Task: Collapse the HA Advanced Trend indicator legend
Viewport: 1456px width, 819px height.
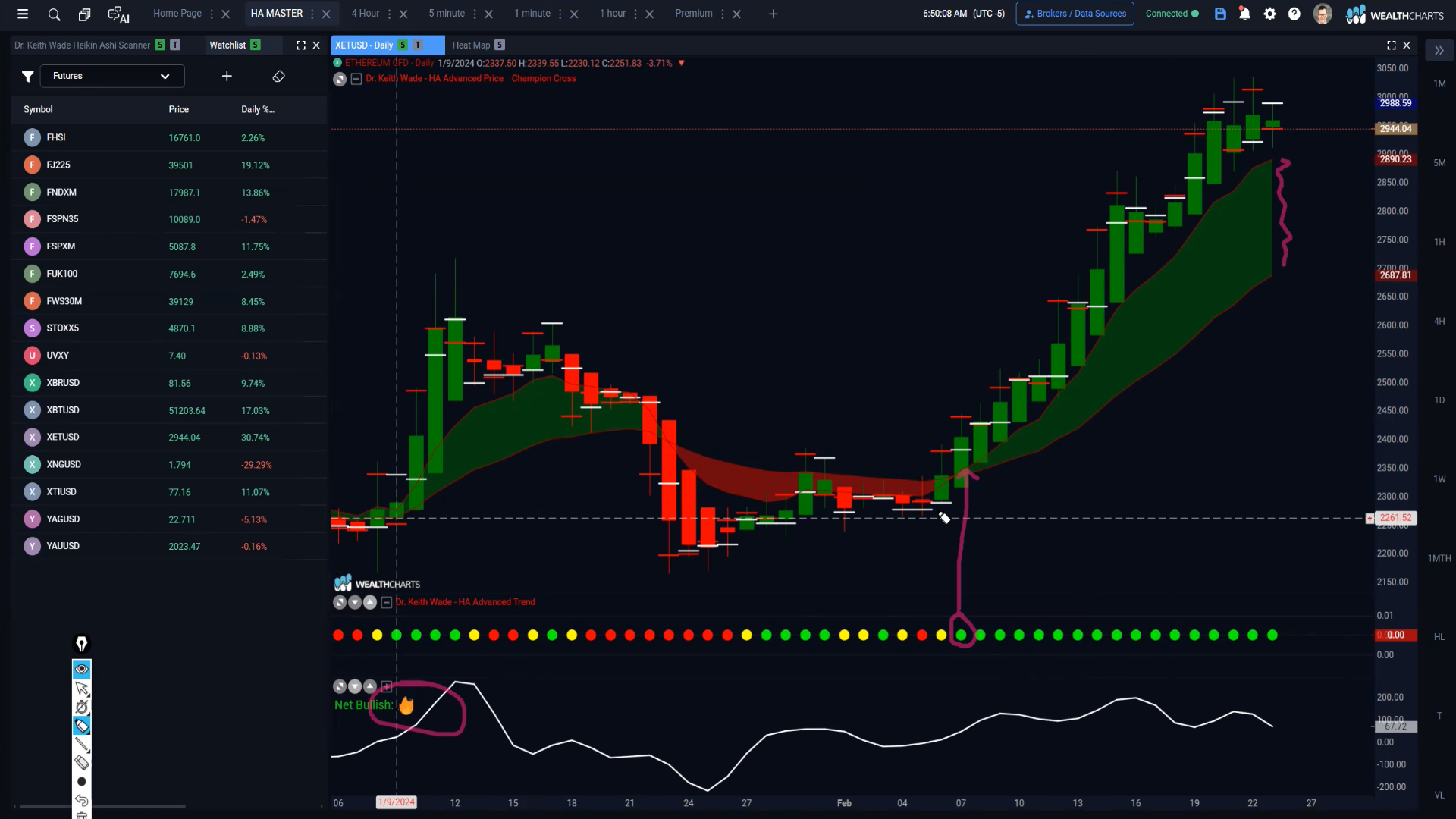Action: click(387, 602)
